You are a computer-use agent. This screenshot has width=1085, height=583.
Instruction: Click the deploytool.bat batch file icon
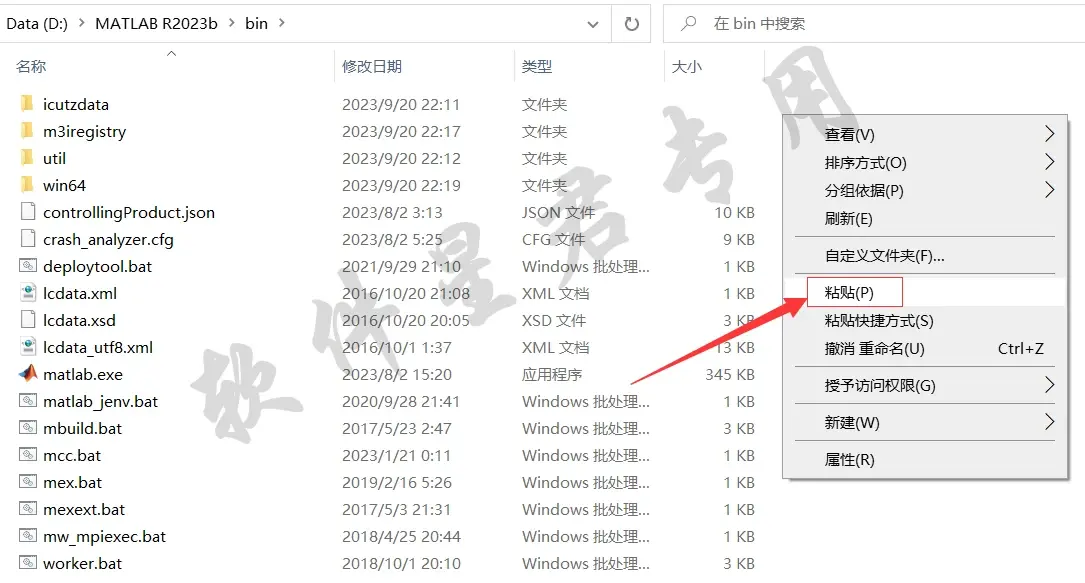click(x=28, y=266)
